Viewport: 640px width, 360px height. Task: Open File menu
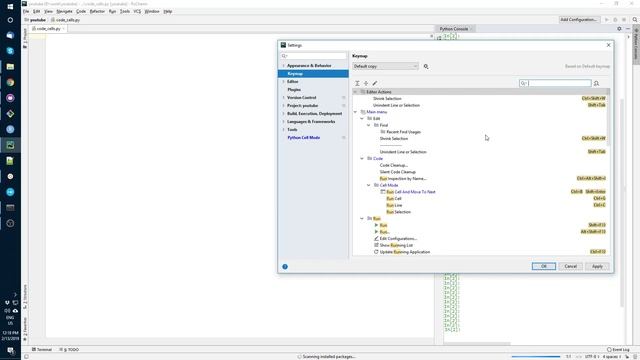tap(26, 11)
